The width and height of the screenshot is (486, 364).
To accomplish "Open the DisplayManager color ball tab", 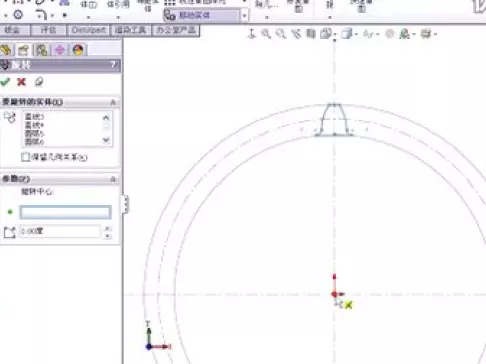I will coord(78,50).
